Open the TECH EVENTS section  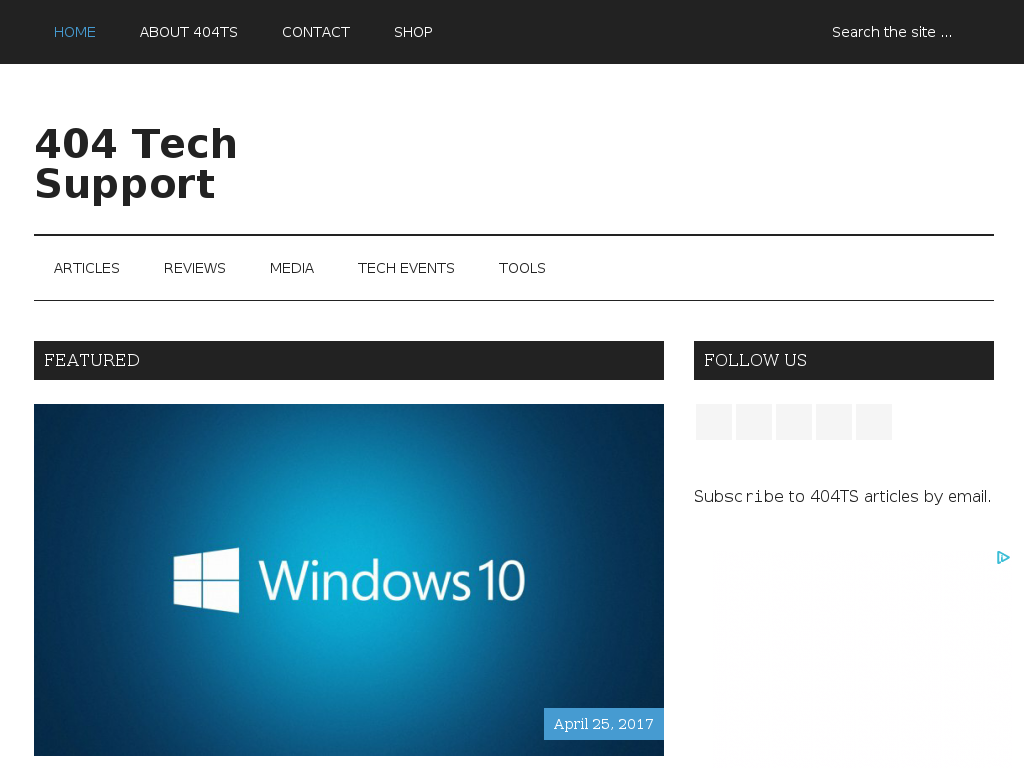point(406,268)
